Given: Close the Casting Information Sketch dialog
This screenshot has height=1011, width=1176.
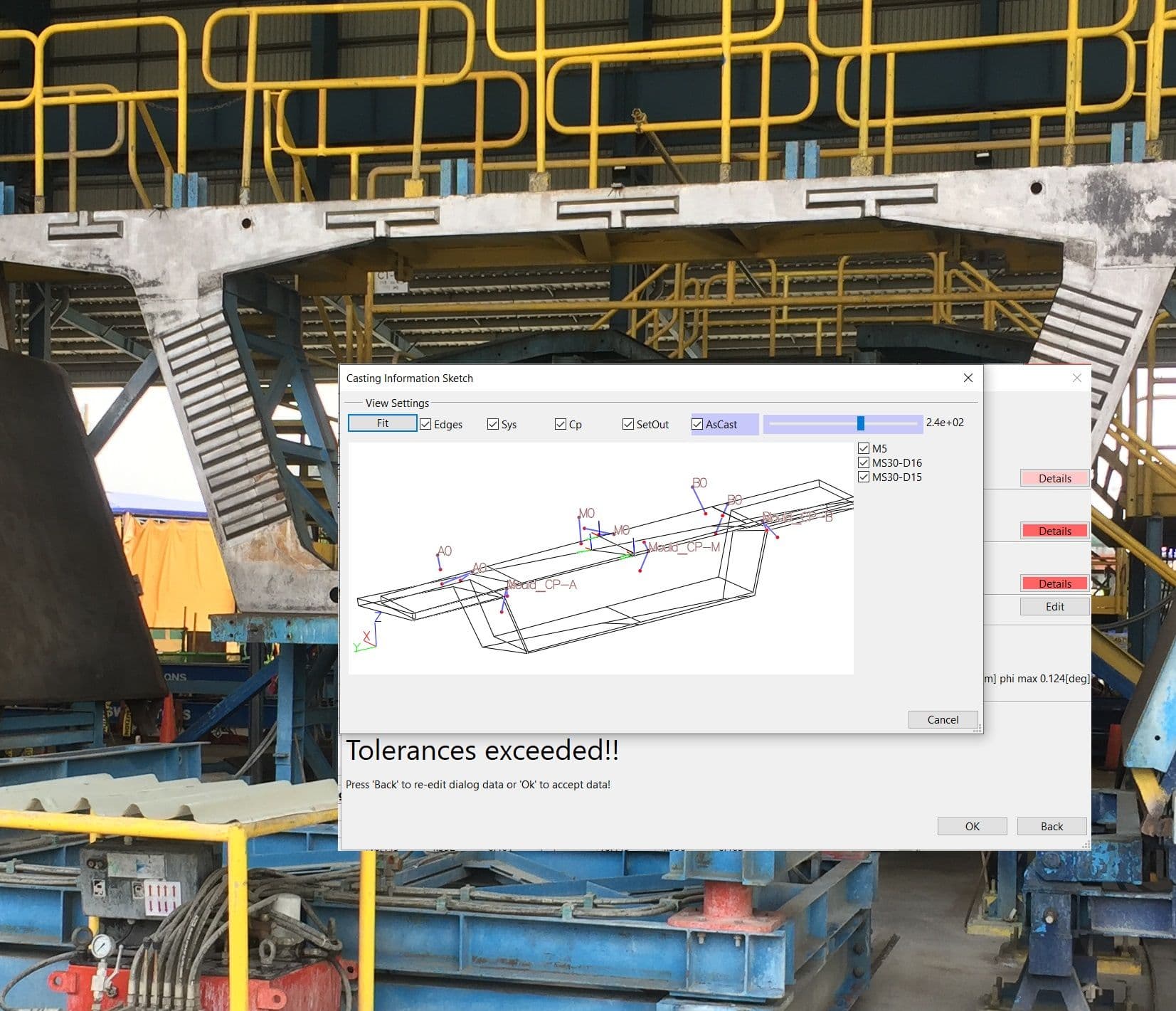Looking at the screenshot, I should pos(968,378).
